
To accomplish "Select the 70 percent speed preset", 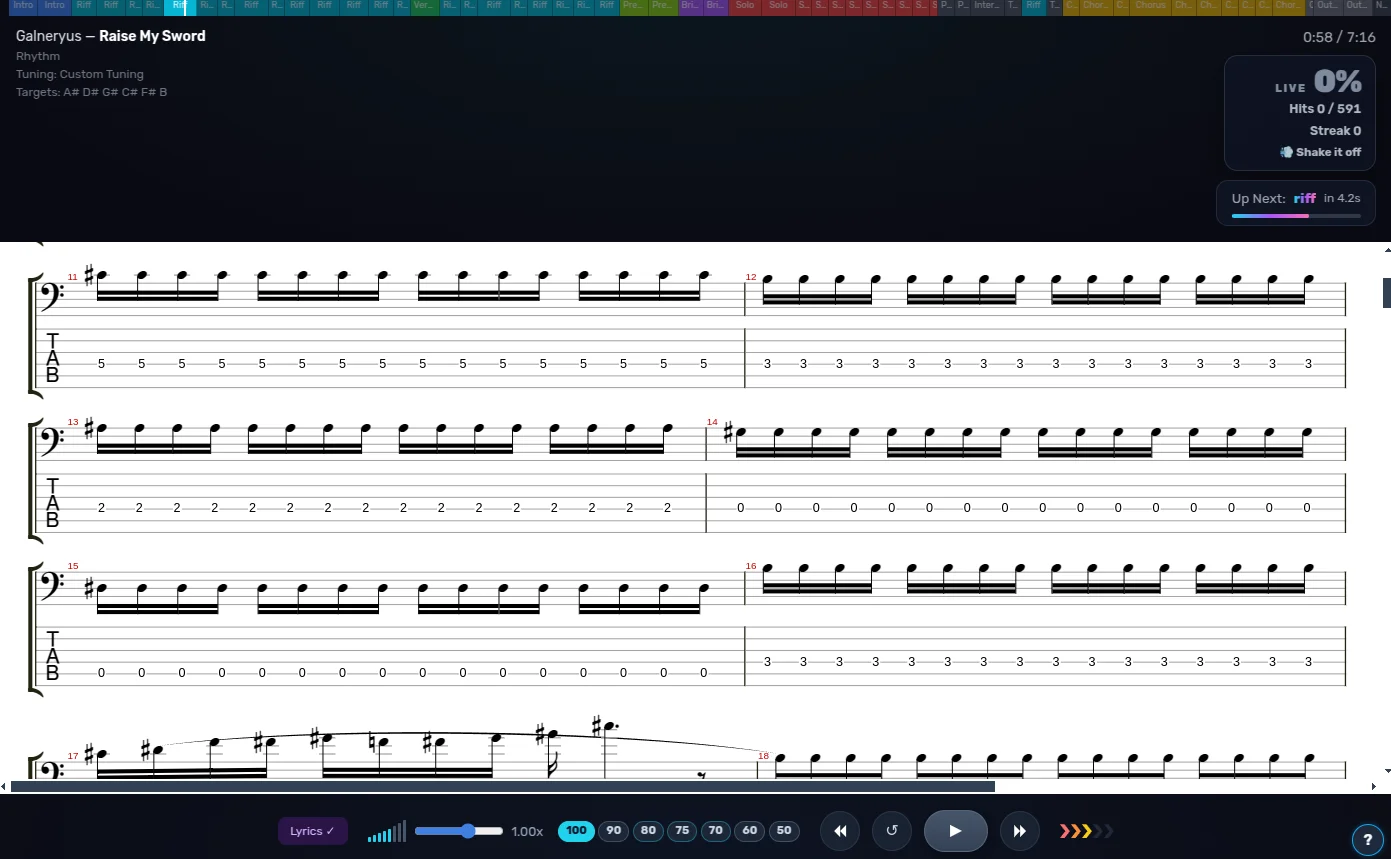I will click(x=716, y=831).
